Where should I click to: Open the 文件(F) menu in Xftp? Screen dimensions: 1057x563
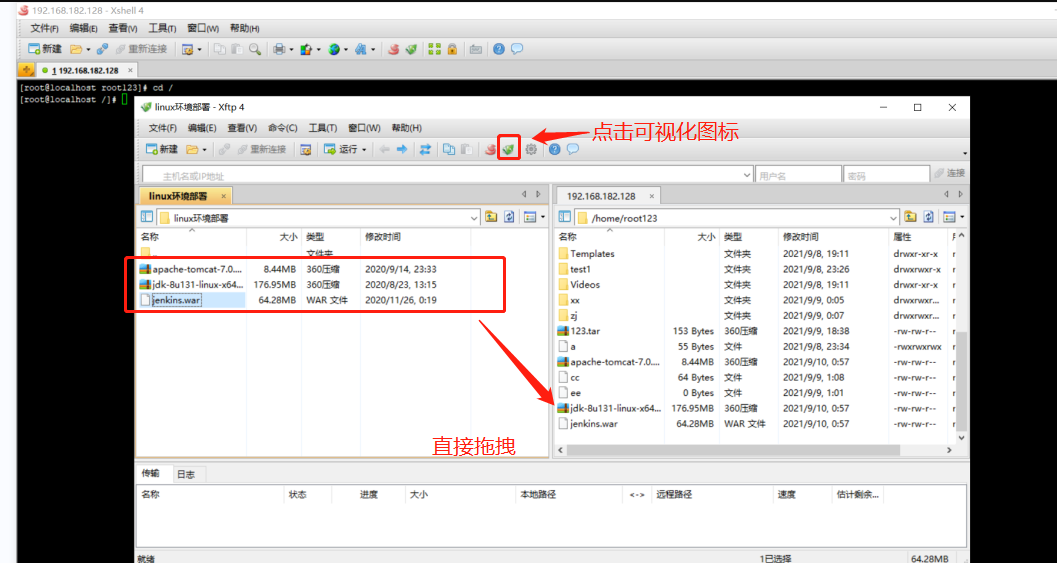click(x=162, y=128)
